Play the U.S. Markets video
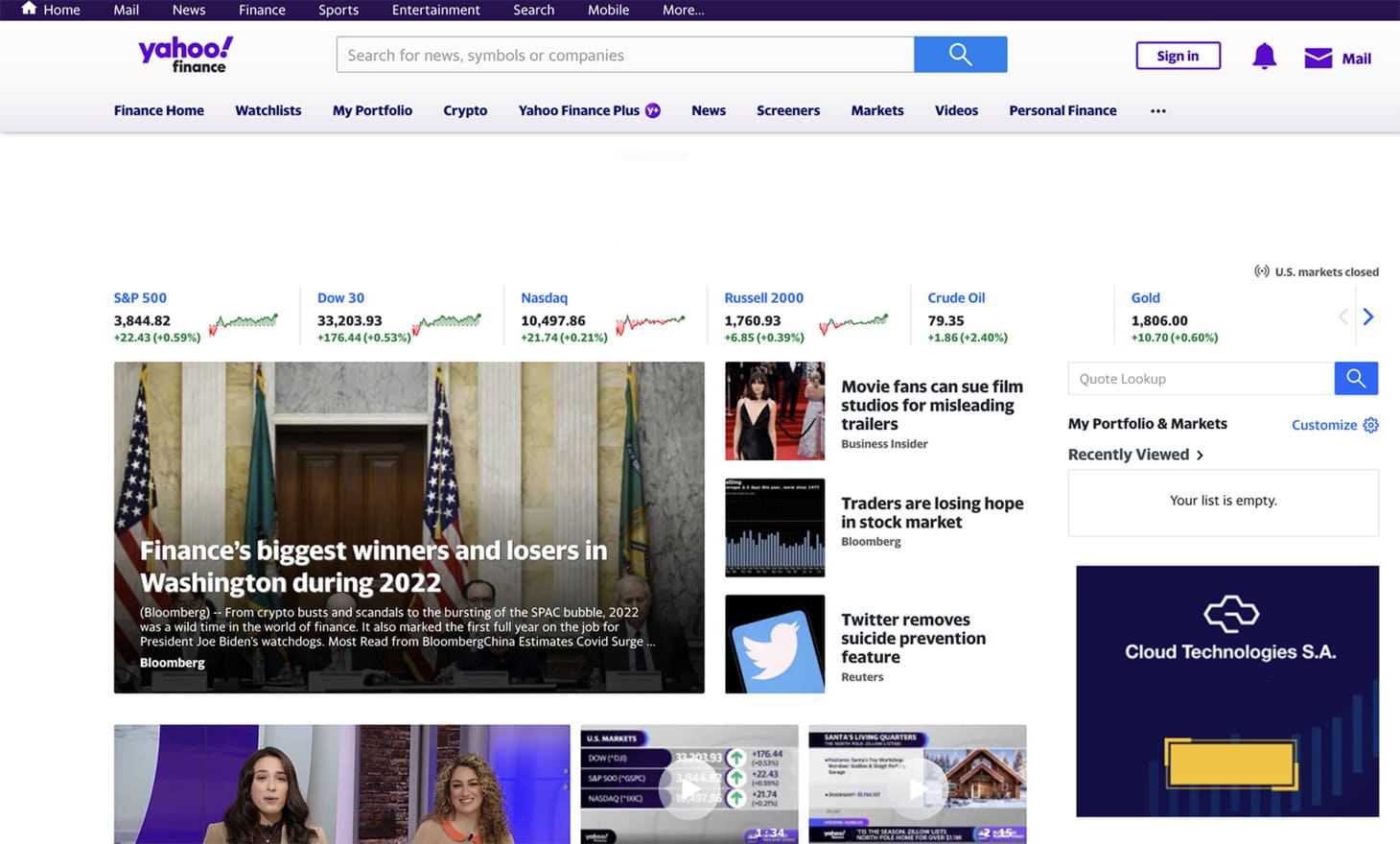Screen dimensions: 1400x844 coord(688,788)
